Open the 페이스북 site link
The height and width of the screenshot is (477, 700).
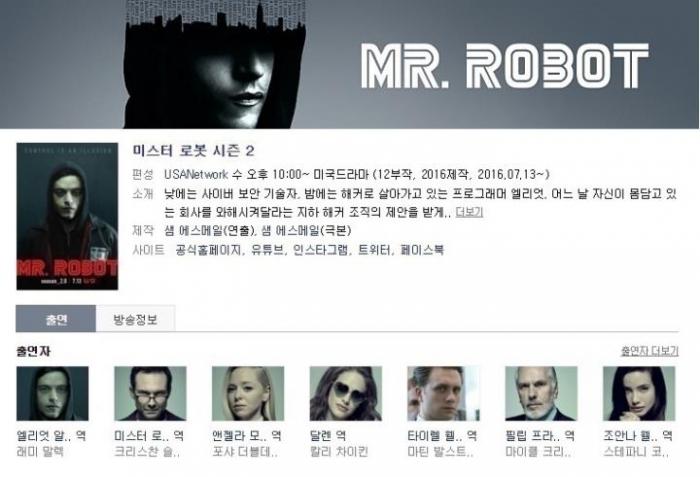click(422, 250)
